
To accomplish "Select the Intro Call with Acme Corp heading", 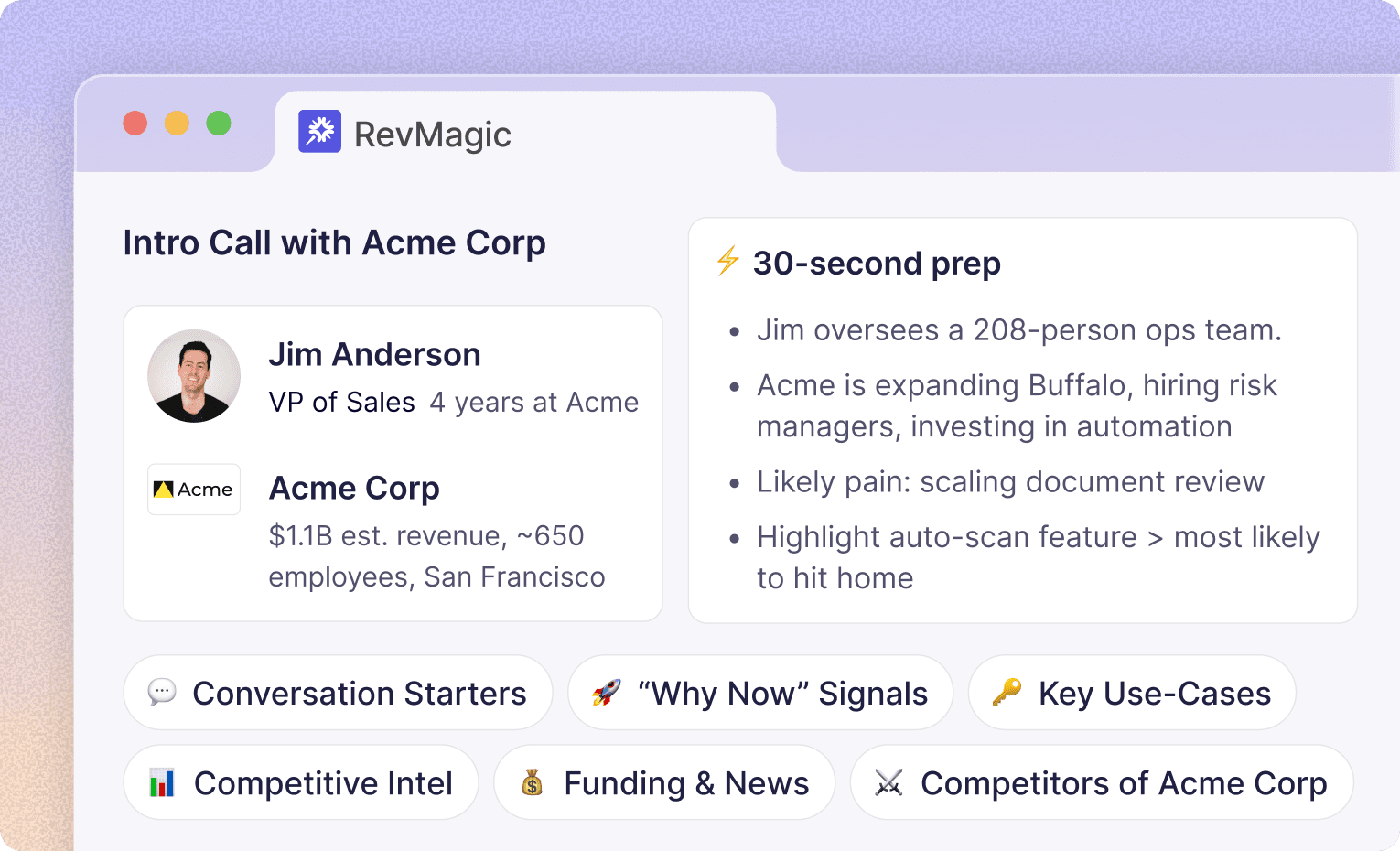I will 334,242.
